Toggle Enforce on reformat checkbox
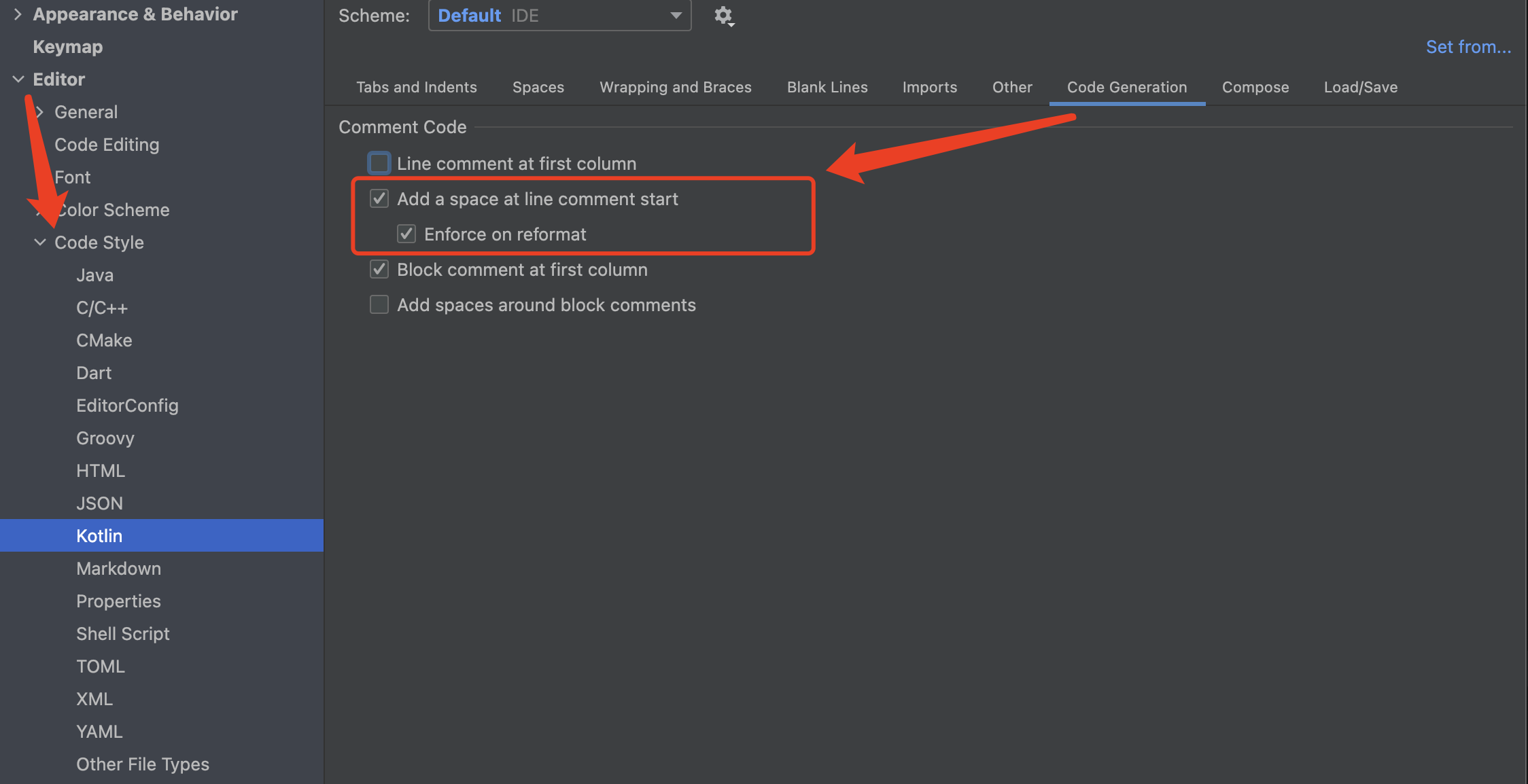This screenshot has height=784, width=1528. [x=406, y=234]
